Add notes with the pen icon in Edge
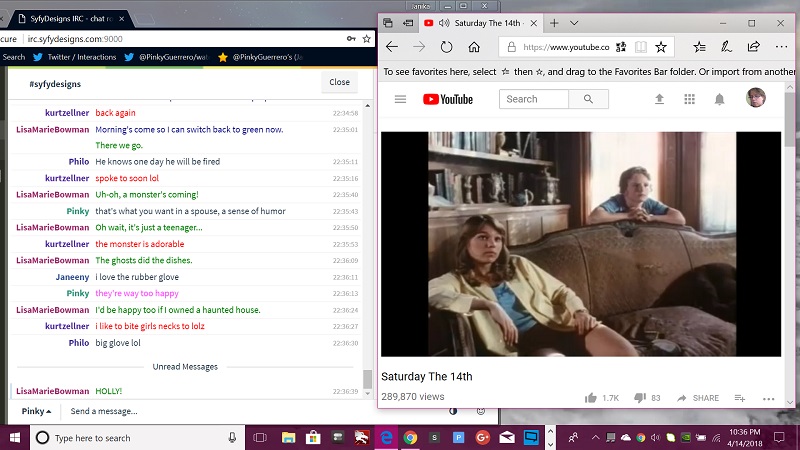The height and width of the screenshot is (450, 800). tap(726, 47)
